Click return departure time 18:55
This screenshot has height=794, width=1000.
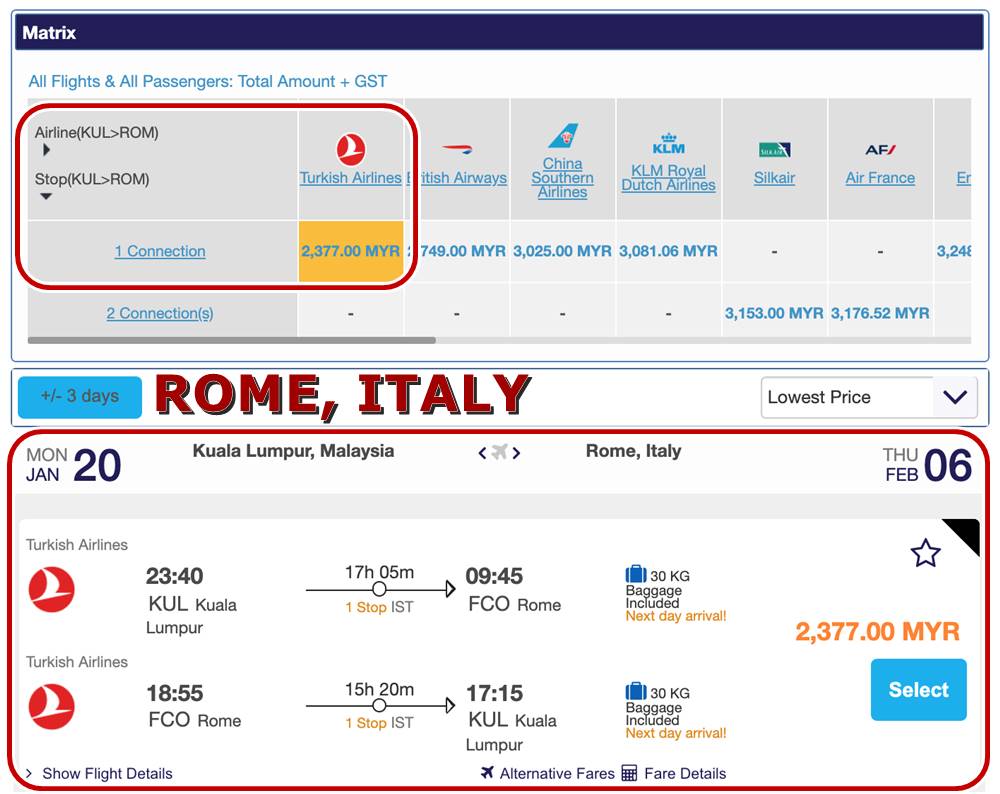175,693
